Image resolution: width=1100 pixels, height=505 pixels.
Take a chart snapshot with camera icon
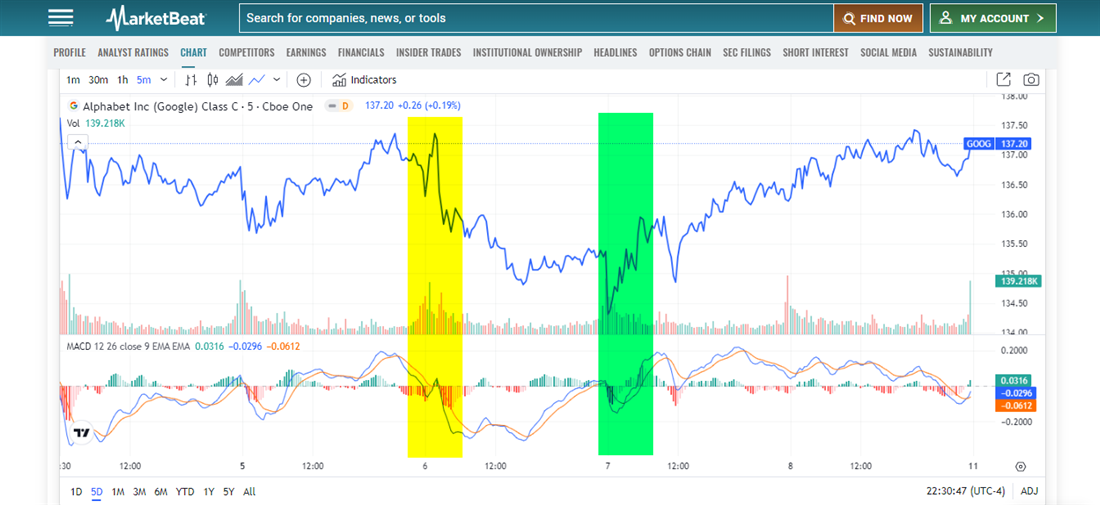click(x=1031, y=80)
